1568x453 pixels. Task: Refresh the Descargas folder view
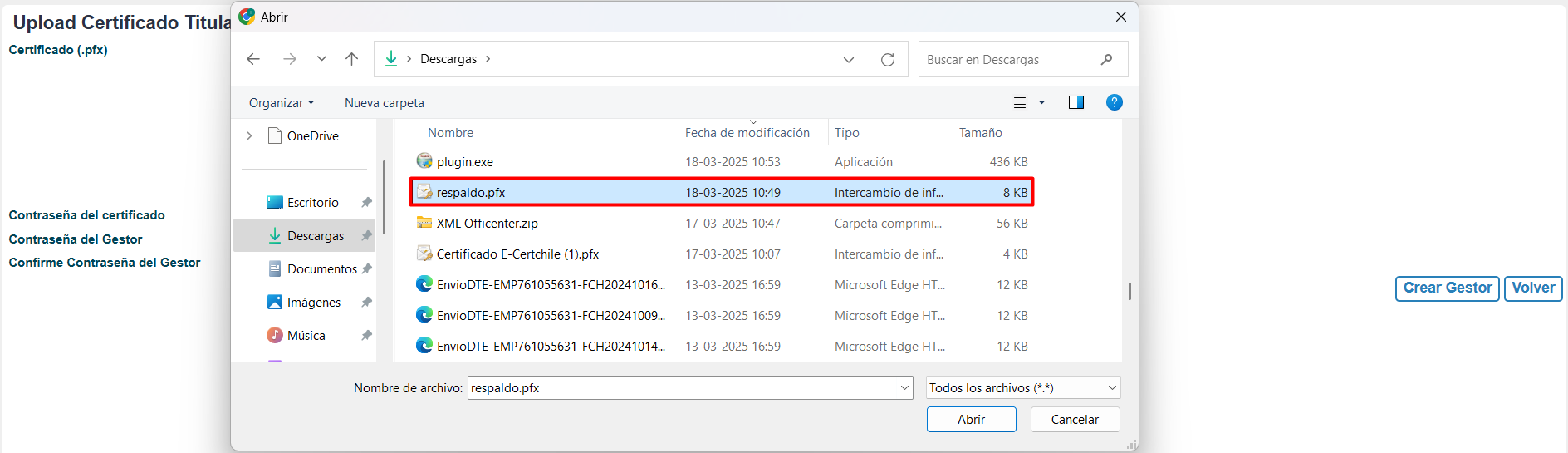[887, 60]
